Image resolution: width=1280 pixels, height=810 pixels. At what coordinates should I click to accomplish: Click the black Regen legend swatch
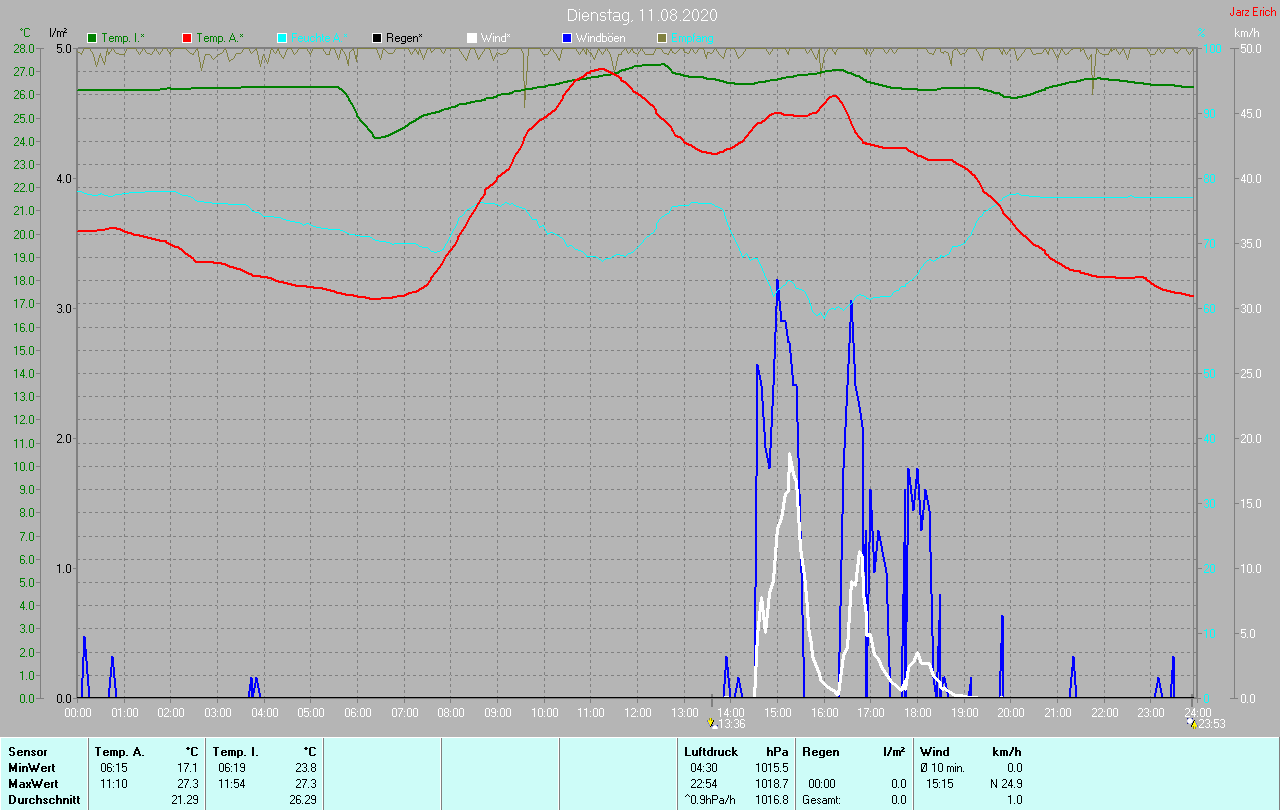(377, 38)
